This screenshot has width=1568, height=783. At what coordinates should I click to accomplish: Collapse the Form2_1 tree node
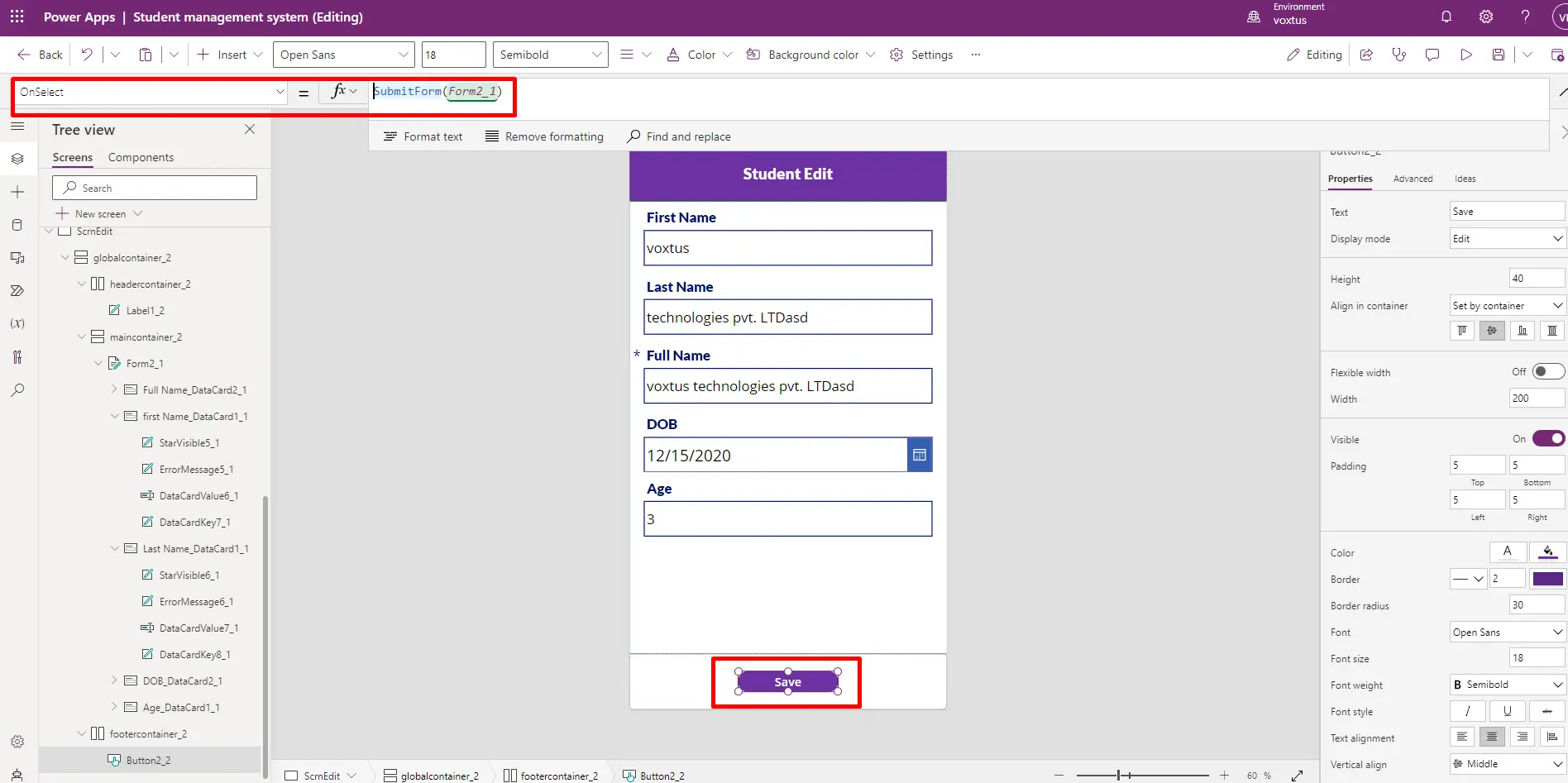click(98, 363)
